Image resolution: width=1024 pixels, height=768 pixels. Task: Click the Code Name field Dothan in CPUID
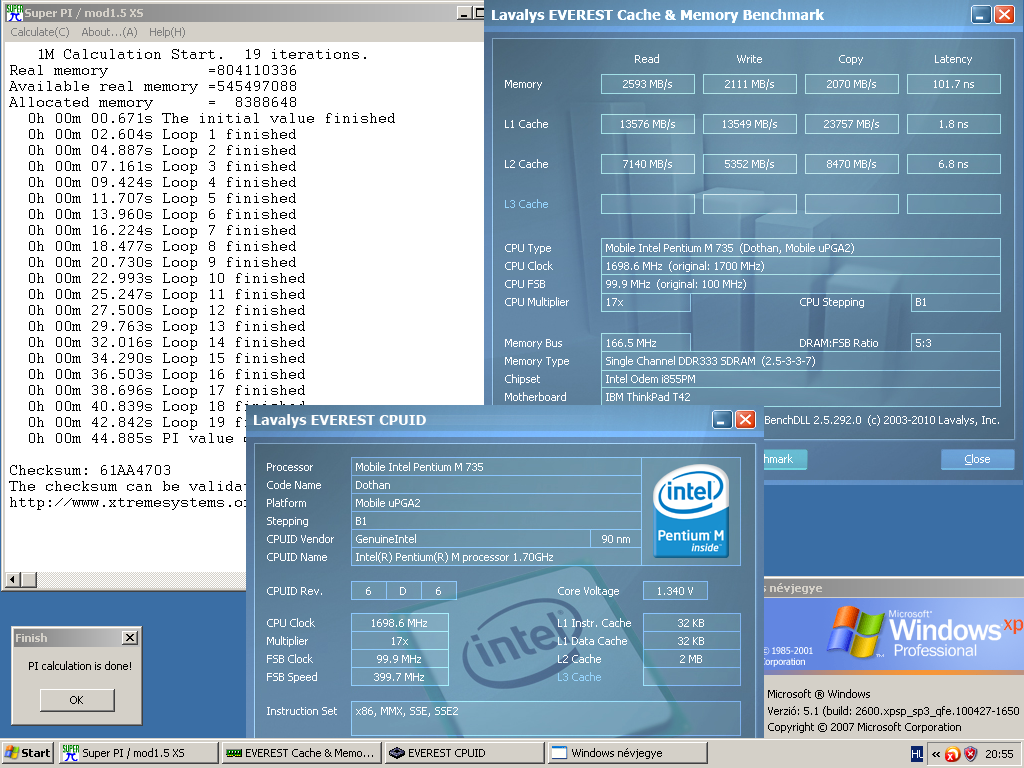496,485
